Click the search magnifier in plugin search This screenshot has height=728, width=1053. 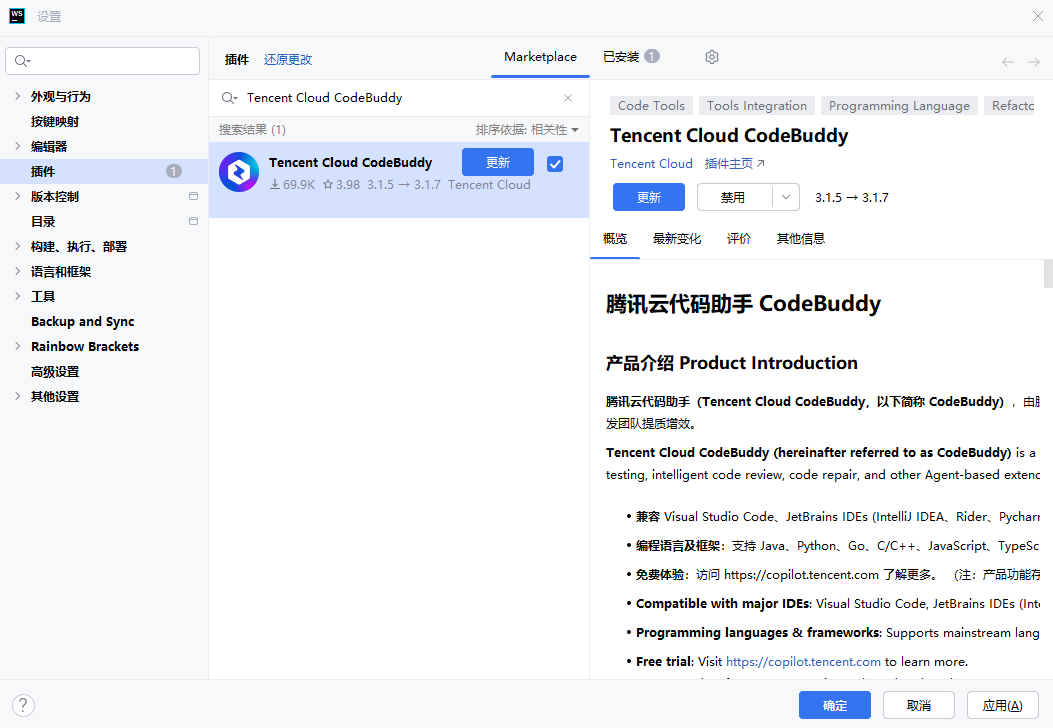[229, 98]
